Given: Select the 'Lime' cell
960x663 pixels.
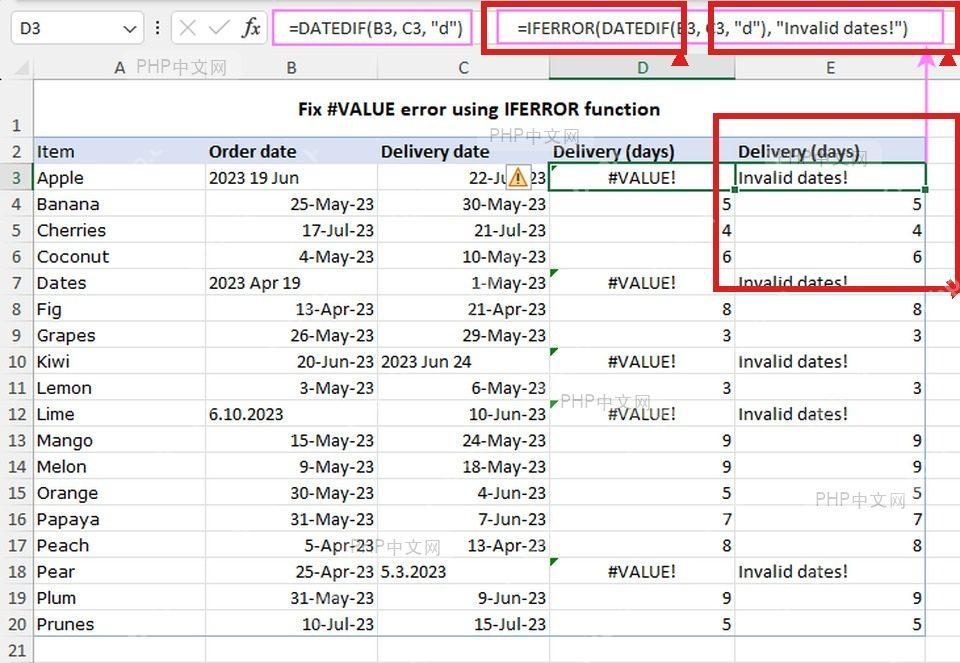Looking at the screenshot, I should tap(119, 414).
